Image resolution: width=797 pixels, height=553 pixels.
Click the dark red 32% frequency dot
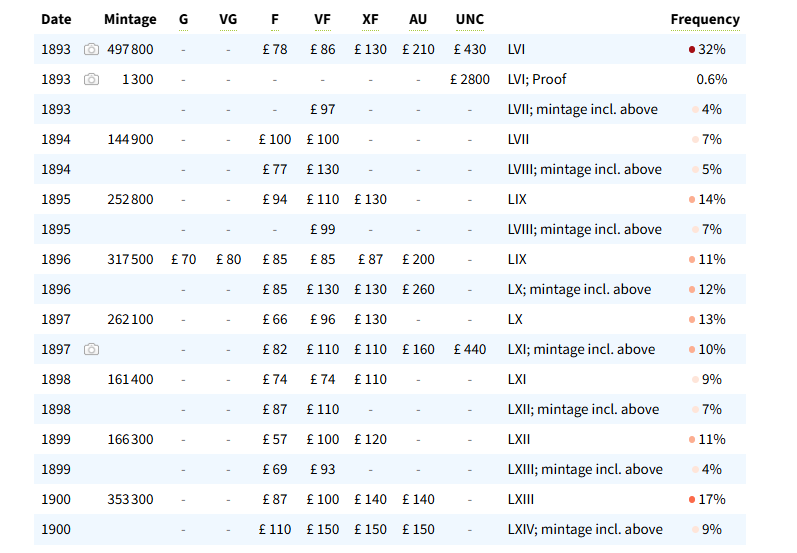click(x=691, y=49)
